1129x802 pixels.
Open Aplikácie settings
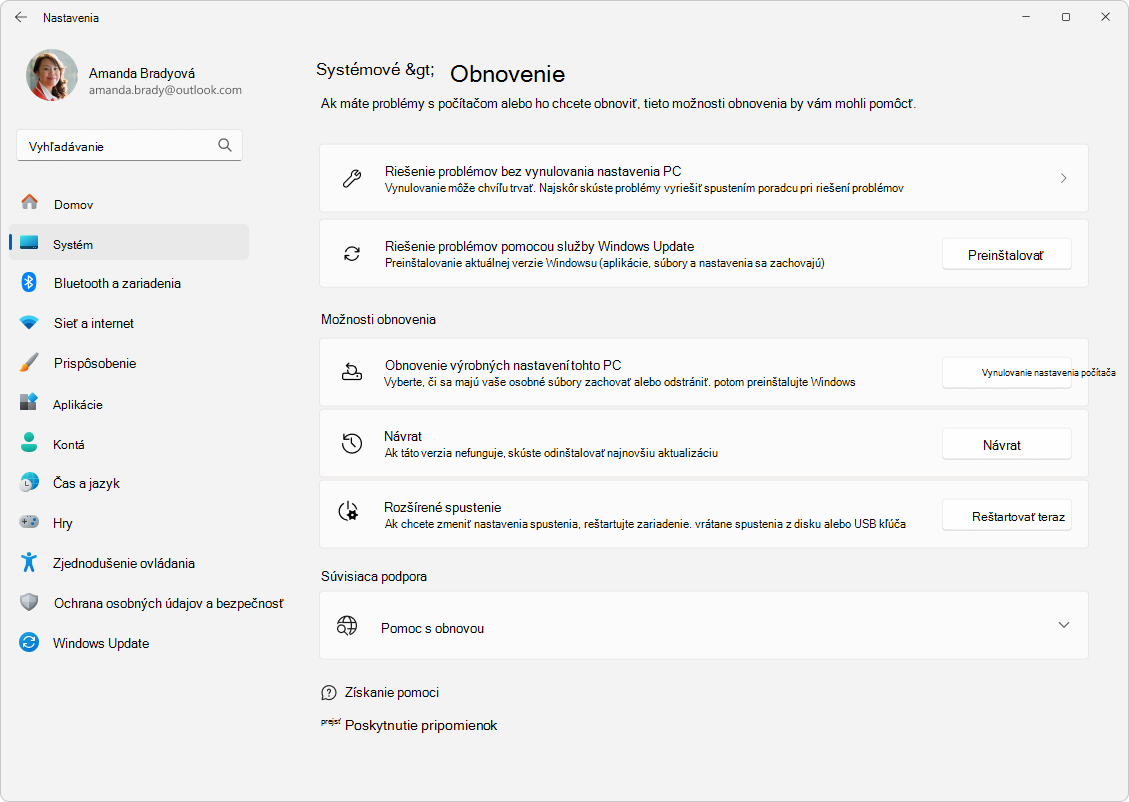pyautogui.click(x=78, y=405)
